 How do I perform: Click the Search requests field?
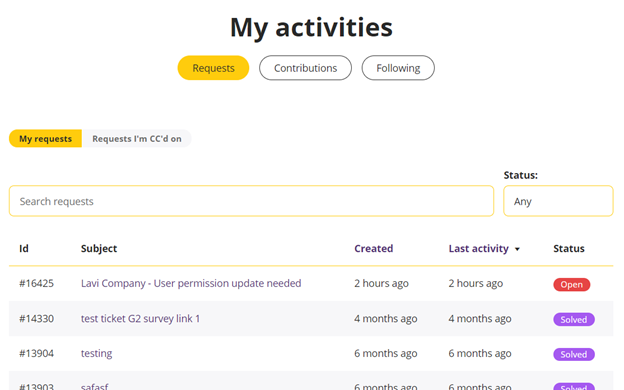coord(252,201)
